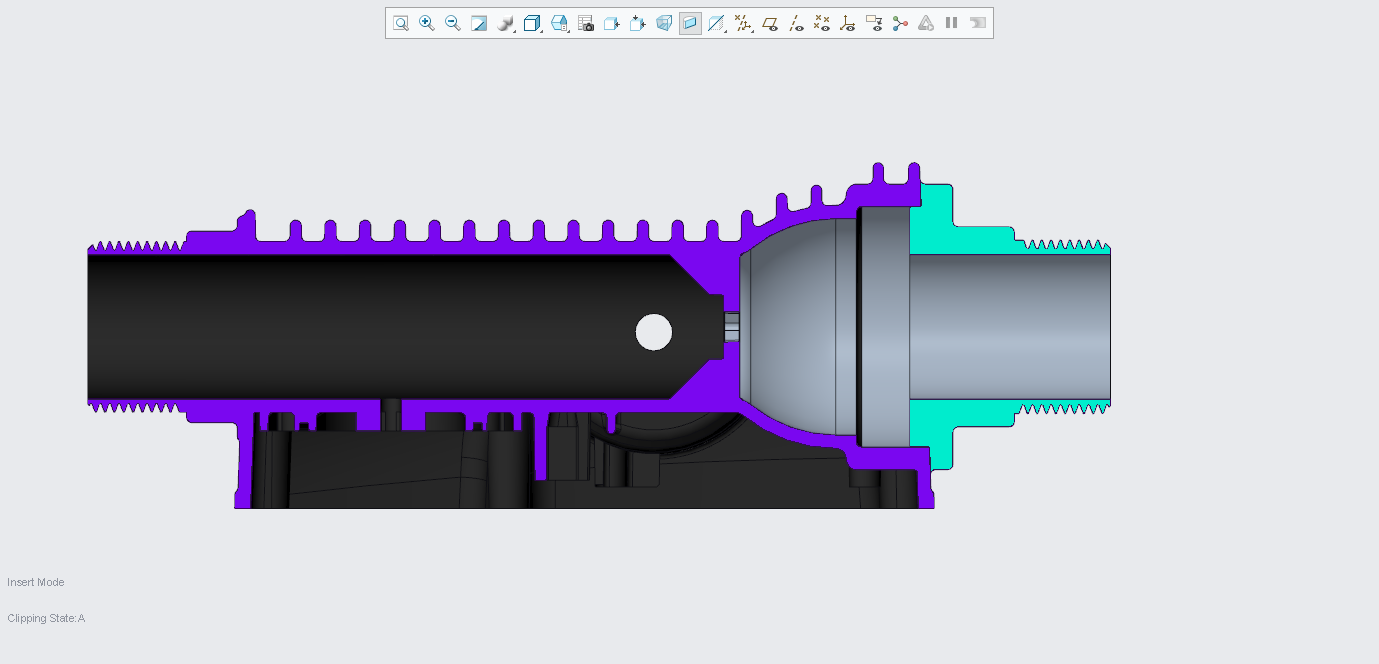
Task: Open the Display Style shaded-sphere dropdown
Action: click(506, 23)
